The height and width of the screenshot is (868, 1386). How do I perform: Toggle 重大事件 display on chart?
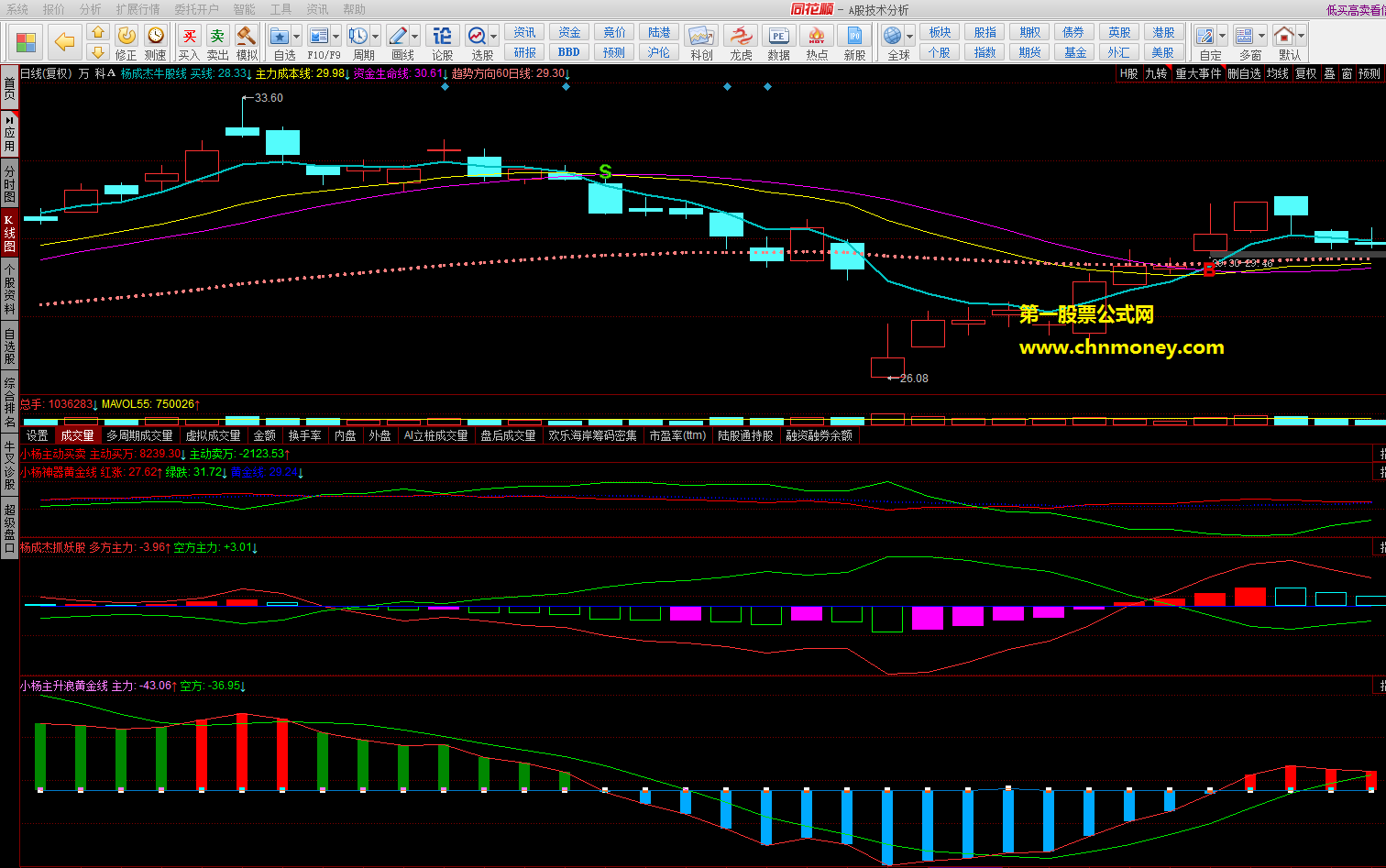[x=1198, y=73]
